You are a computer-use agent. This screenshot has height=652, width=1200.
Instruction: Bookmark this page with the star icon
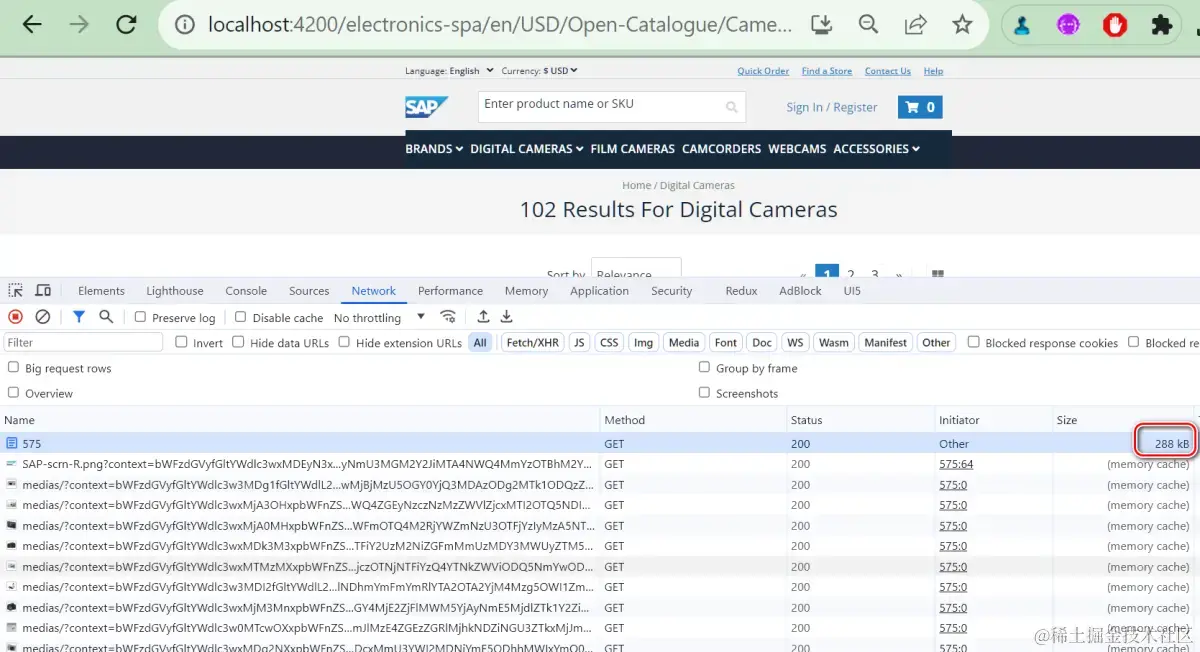coord(962,25)
